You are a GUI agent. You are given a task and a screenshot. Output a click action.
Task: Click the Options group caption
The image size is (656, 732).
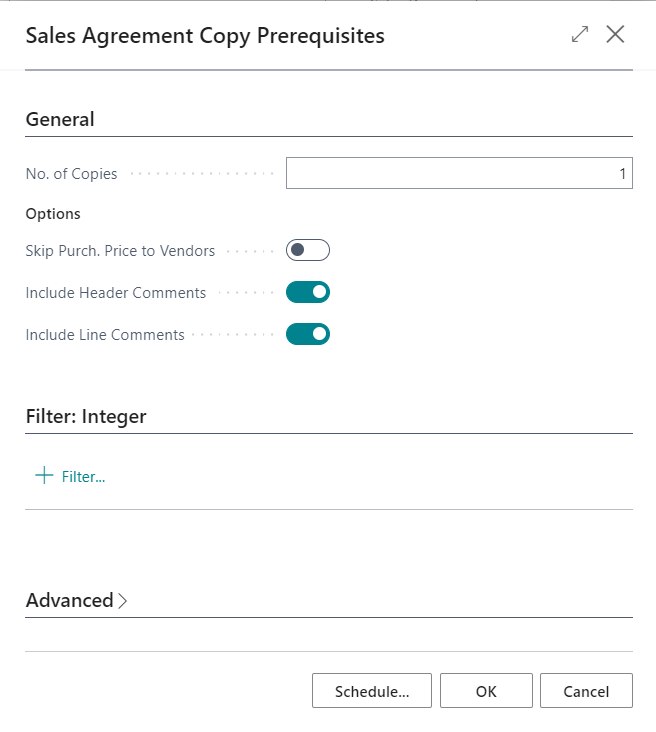point(53,213)
